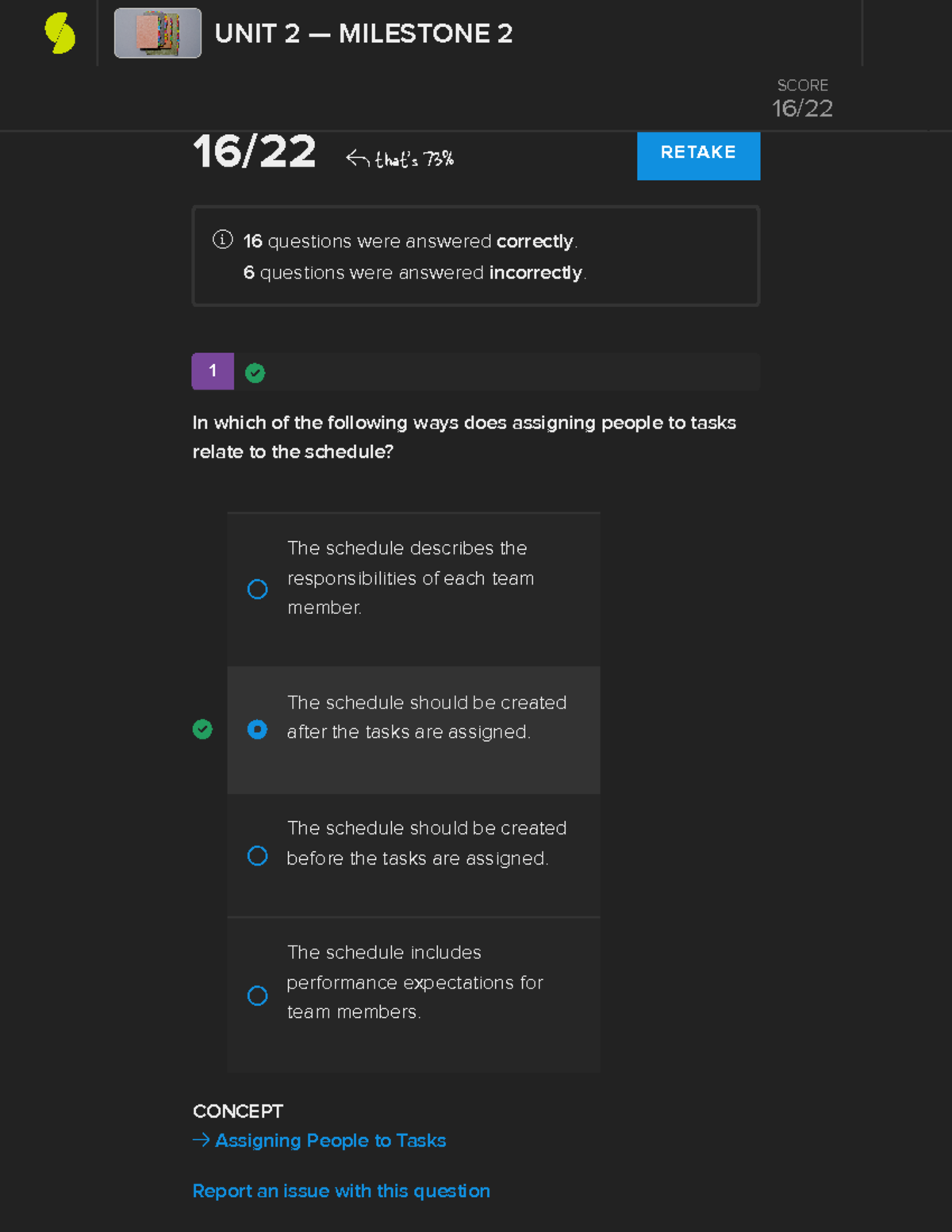Open the course thumbnail image
Image resolution: width=952 pixels, height=1232 pixels.
(x=158, y=33)
